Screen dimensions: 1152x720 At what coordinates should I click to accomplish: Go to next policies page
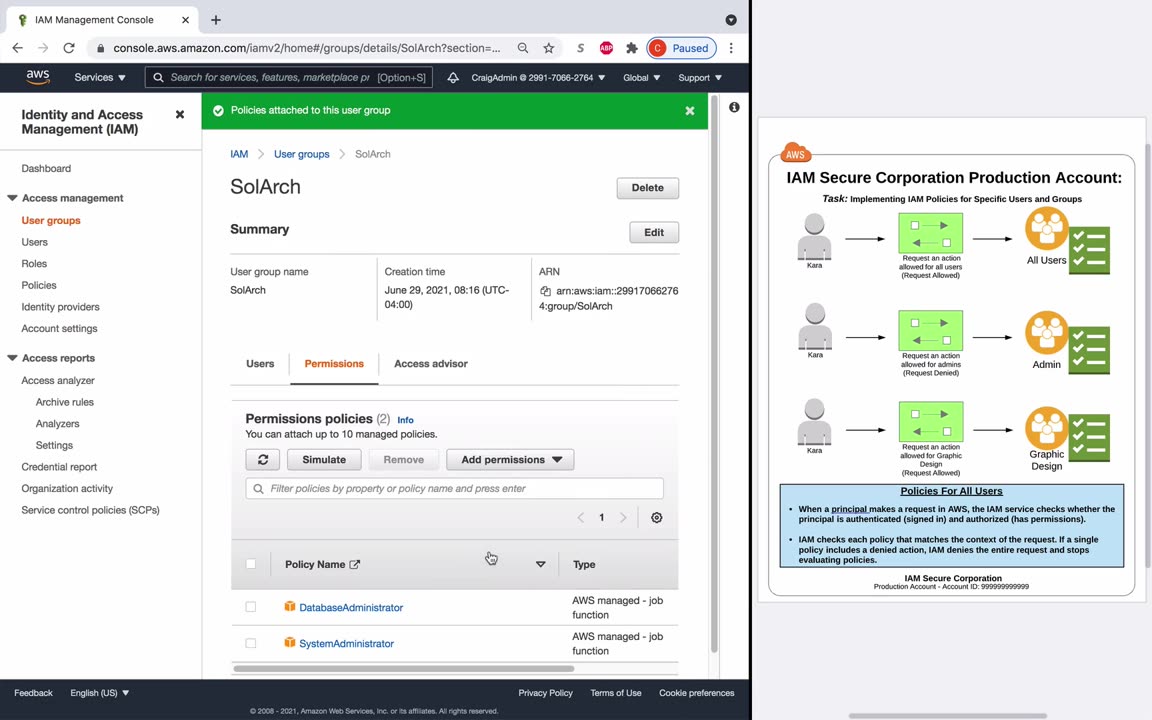click(x=623, y=518)
